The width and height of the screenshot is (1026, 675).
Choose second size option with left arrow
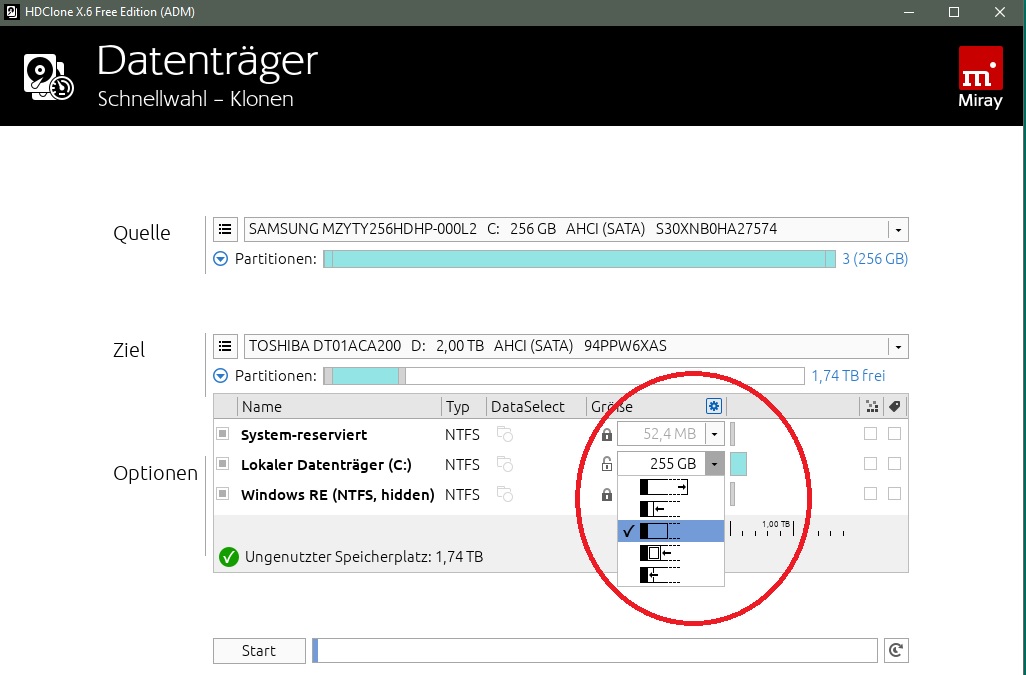coord(671,509)
